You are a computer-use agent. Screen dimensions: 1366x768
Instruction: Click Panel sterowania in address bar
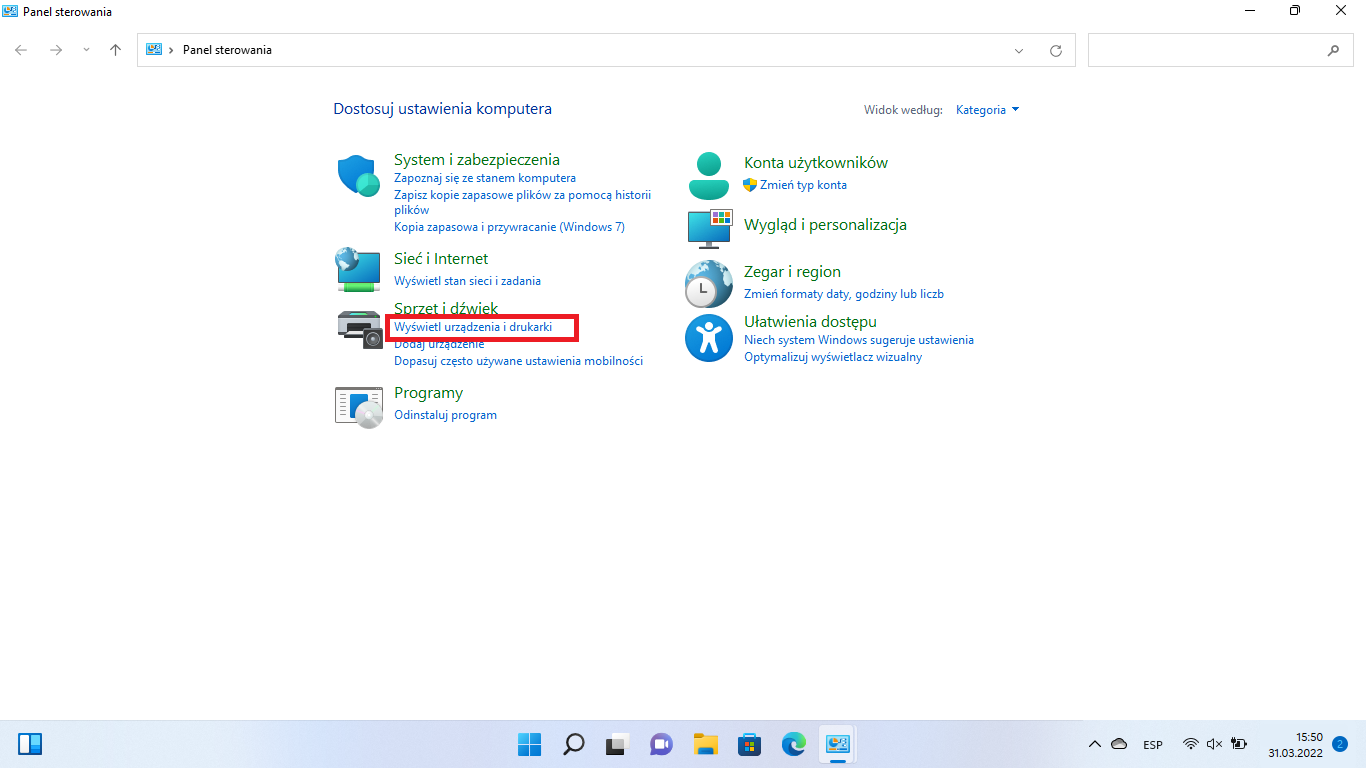227,50
